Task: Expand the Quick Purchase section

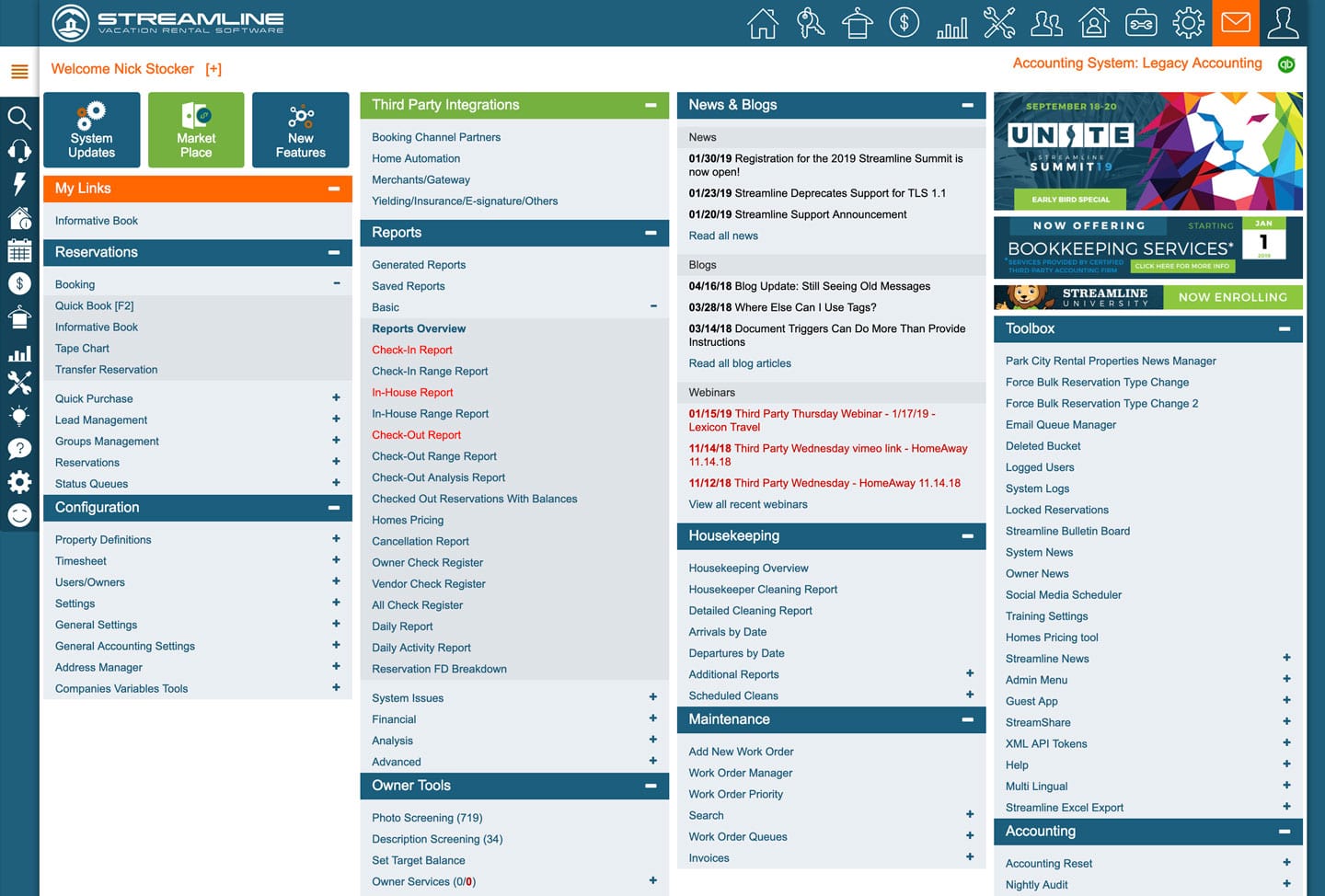Action: point(336,397)
